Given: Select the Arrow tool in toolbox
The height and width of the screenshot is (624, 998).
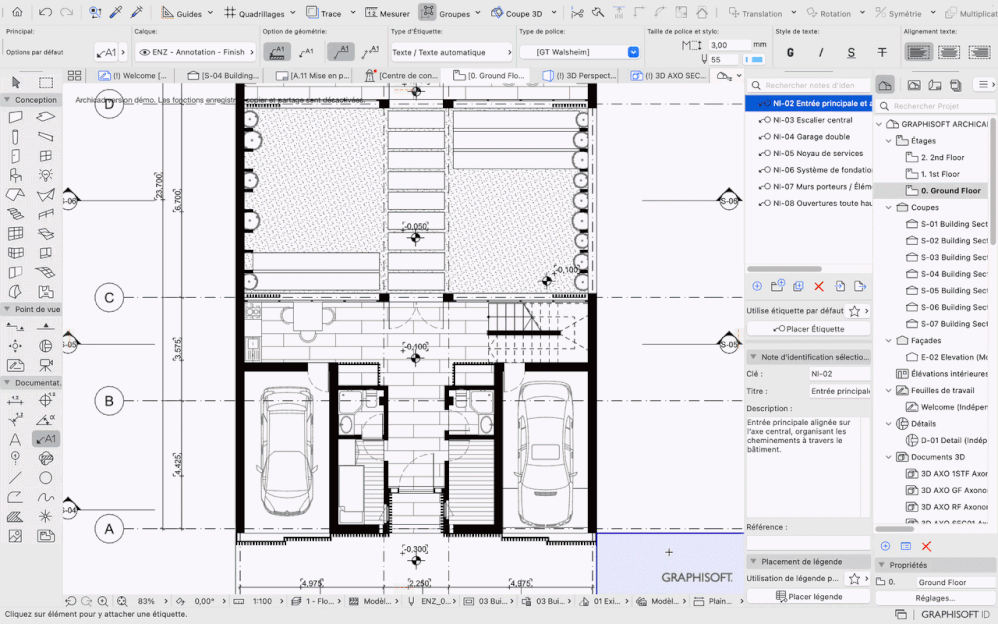Looking at the screenshot, I should tap(16, 82).
